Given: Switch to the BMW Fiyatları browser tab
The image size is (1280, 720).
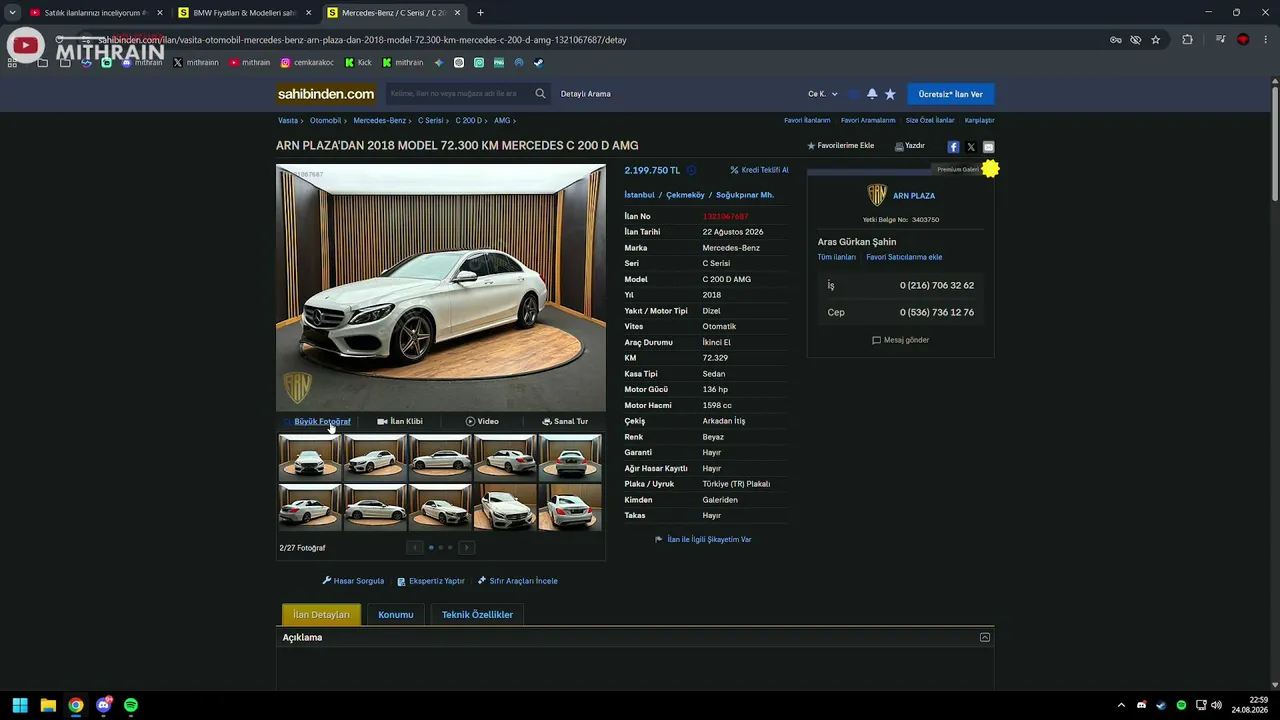Looking at the screenshot, I should click(x=244, y=13).
